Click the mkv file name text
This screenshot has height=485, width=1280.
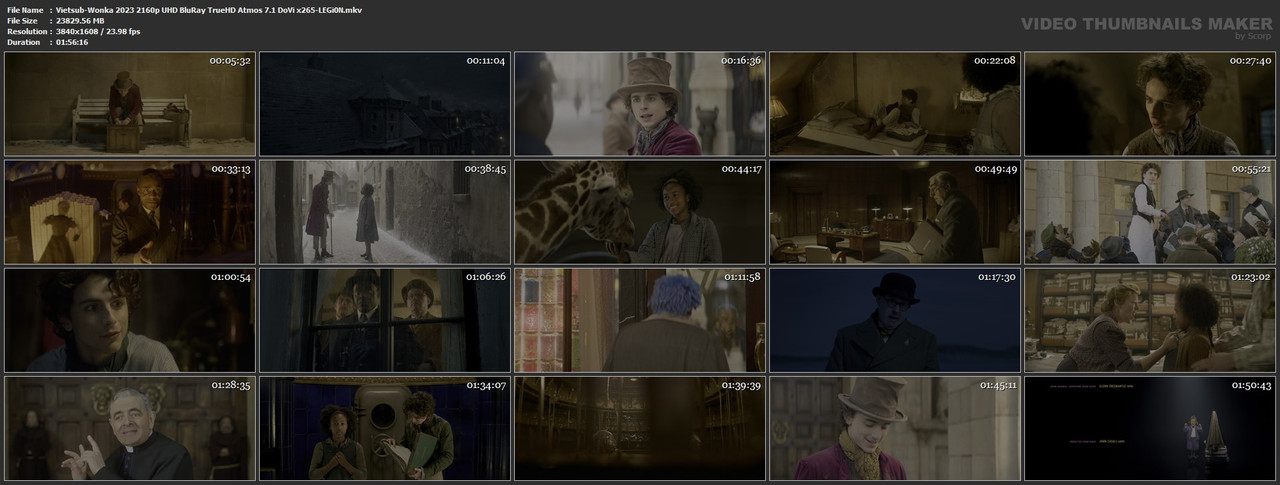click(209, 9)
